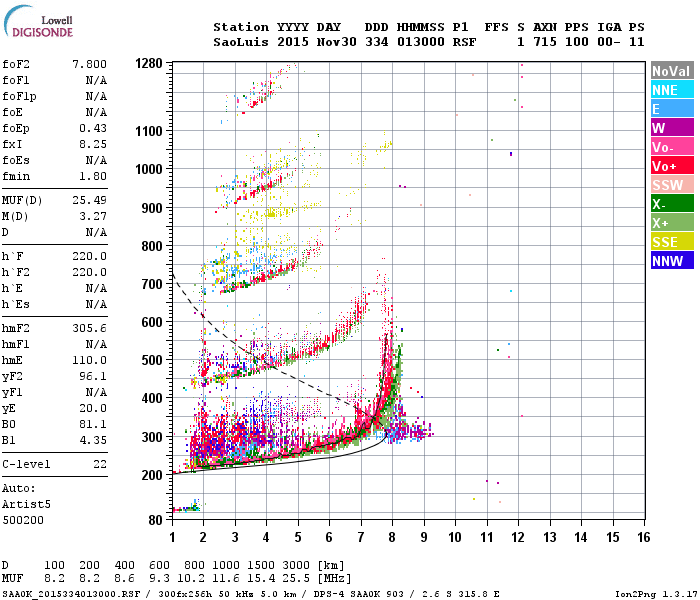Click the 715 AXN value in header
The height and width of the screenshot is (600, 700).
click(545, 42)
